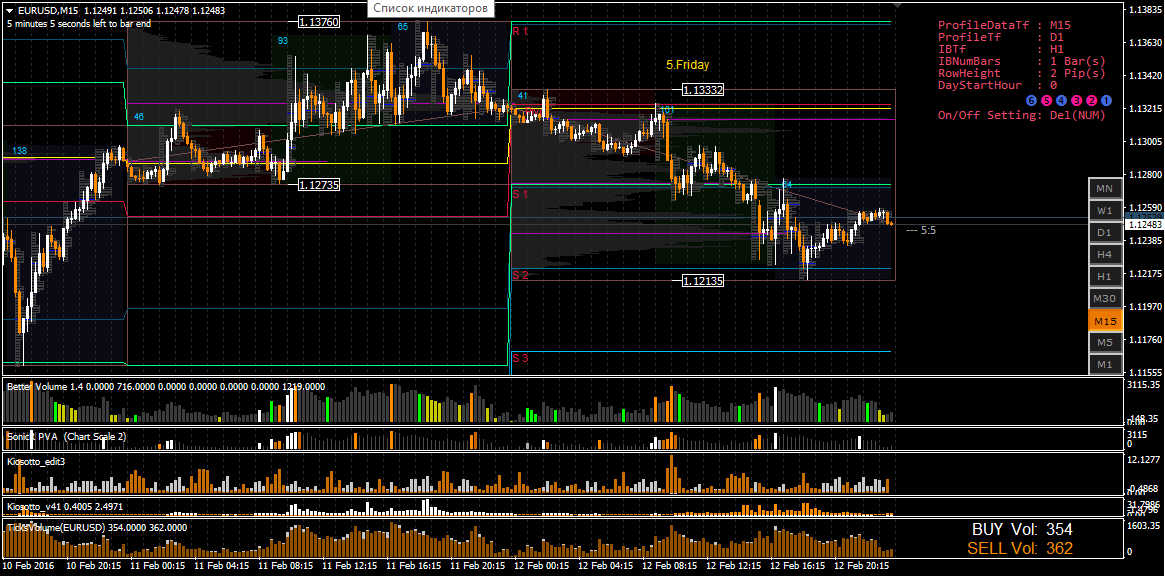This screenshot has height=576, width=1165.
Task: Click the blue circle numbered 1
Action: 1106,100
